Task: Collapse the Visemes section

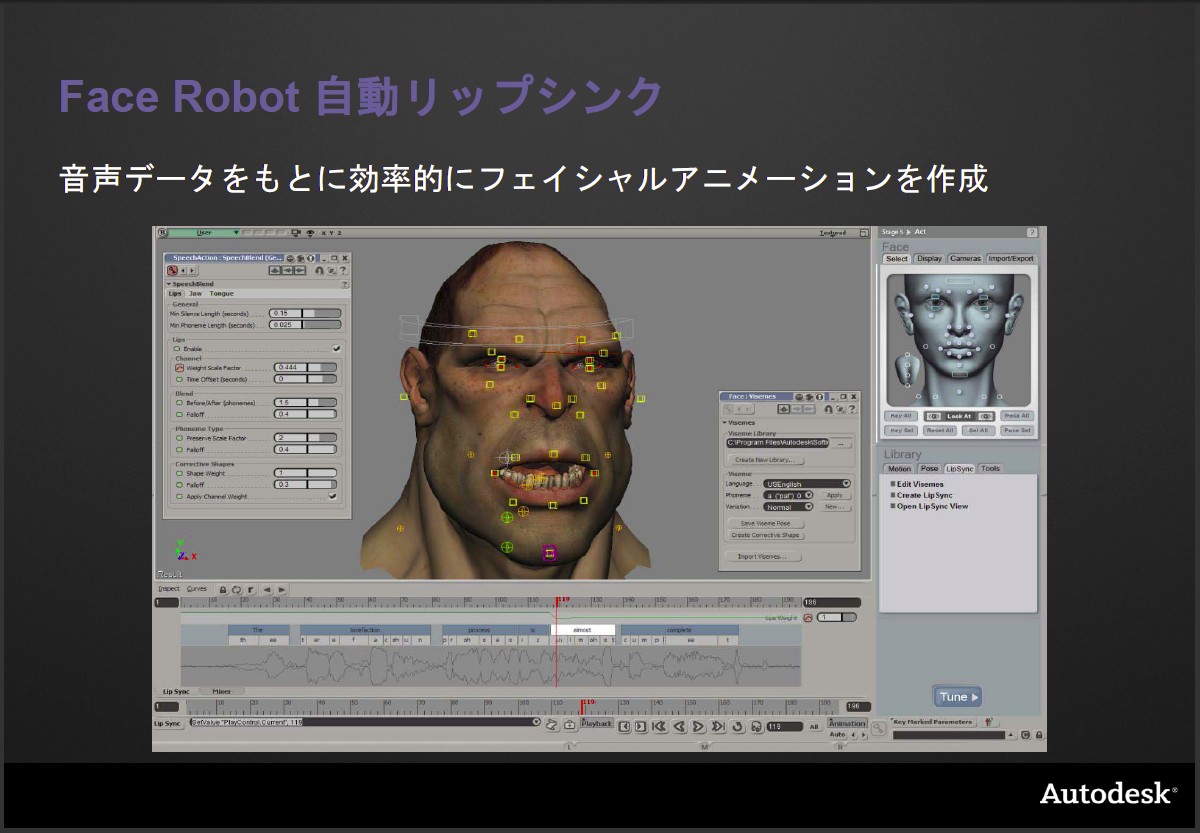Action: (x=724, y=423)
